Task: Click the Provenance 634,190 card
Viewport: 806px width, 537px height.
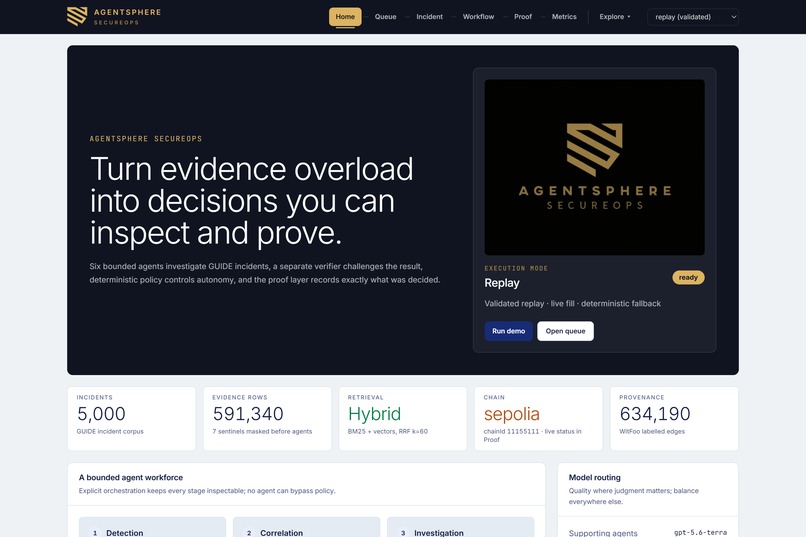Action: pos(674,419)
